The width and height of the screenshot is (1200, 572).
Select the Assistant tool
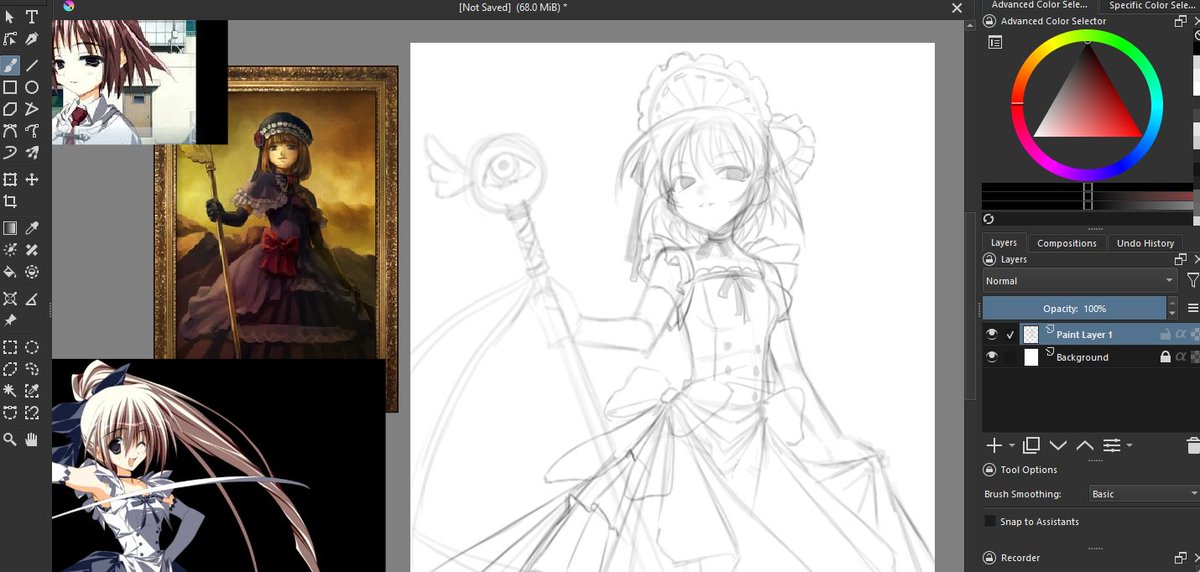coord(10,299)
